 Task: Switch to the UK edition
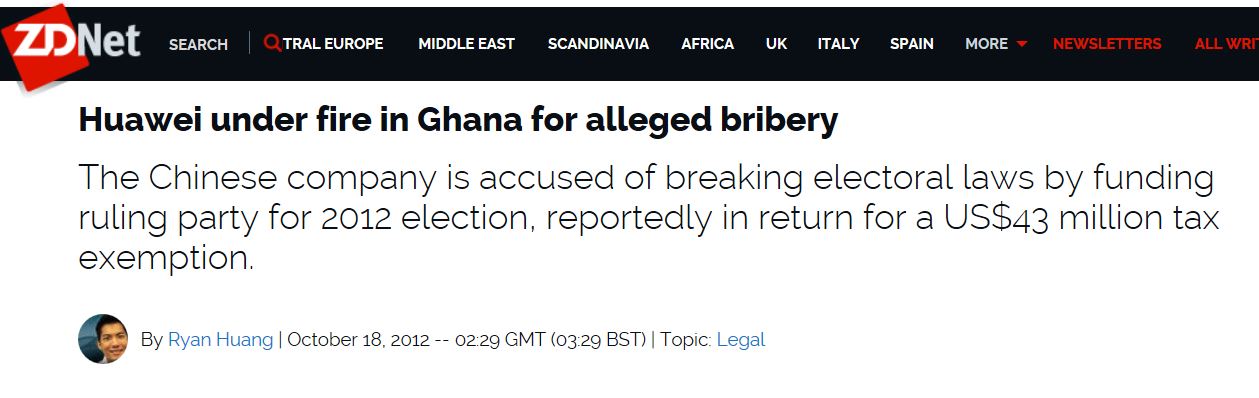click(776, 44)
